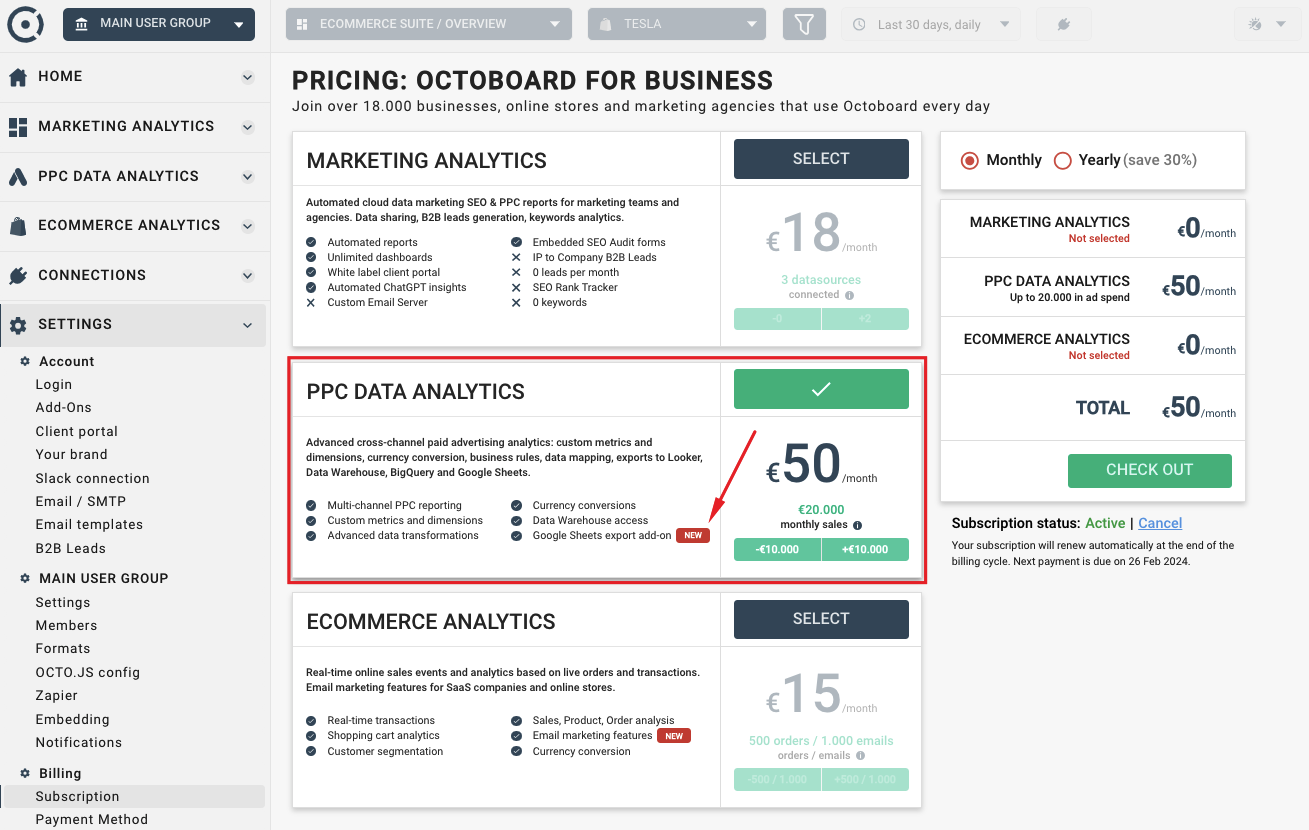Click the CHECK OUT button
Image resolution: width=1309 pixels, height=830 pixels.
[x=1150, y=470]
